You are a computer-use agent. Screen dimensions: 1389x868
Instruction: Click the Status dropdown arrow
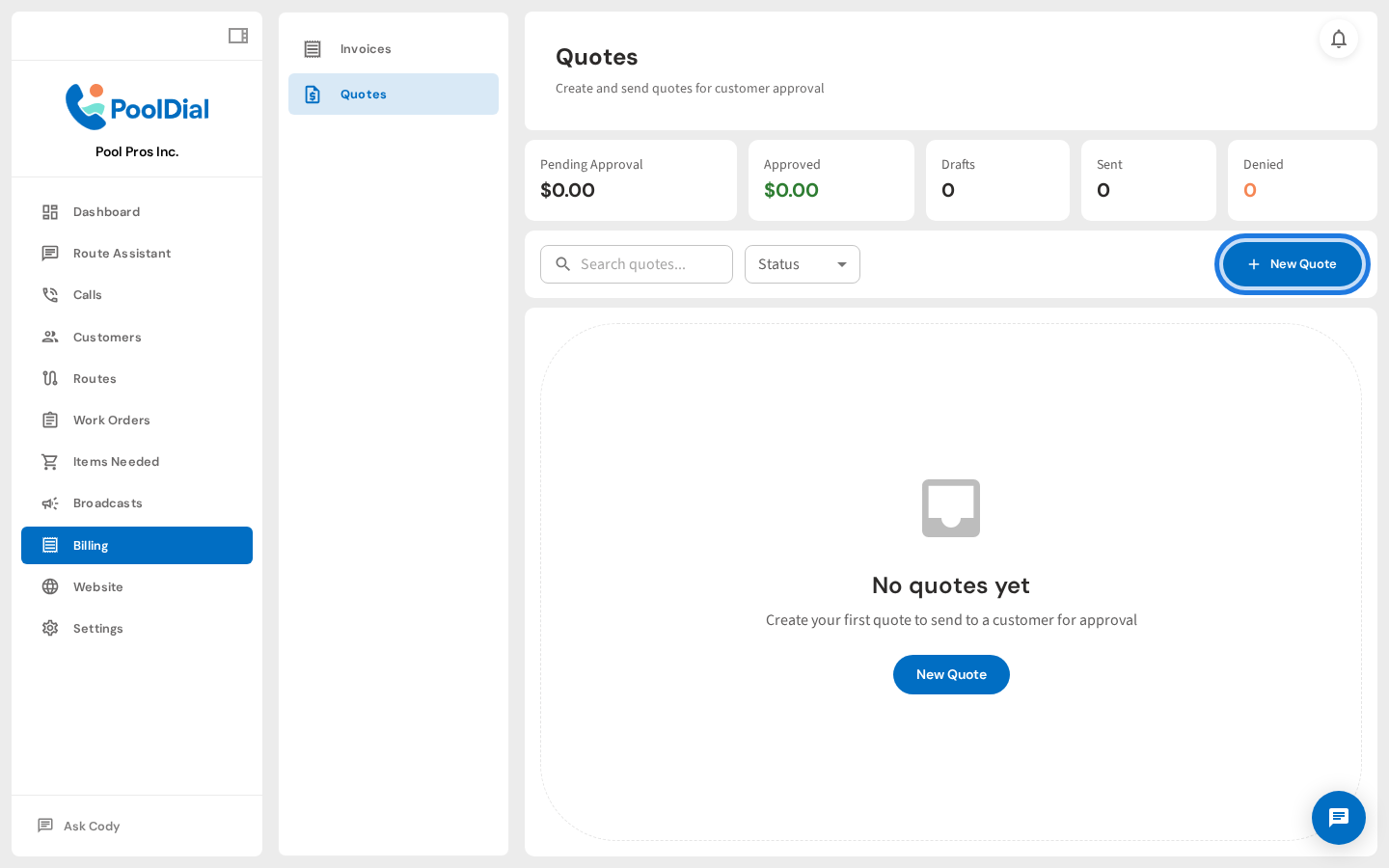click(x=841, y=264)
